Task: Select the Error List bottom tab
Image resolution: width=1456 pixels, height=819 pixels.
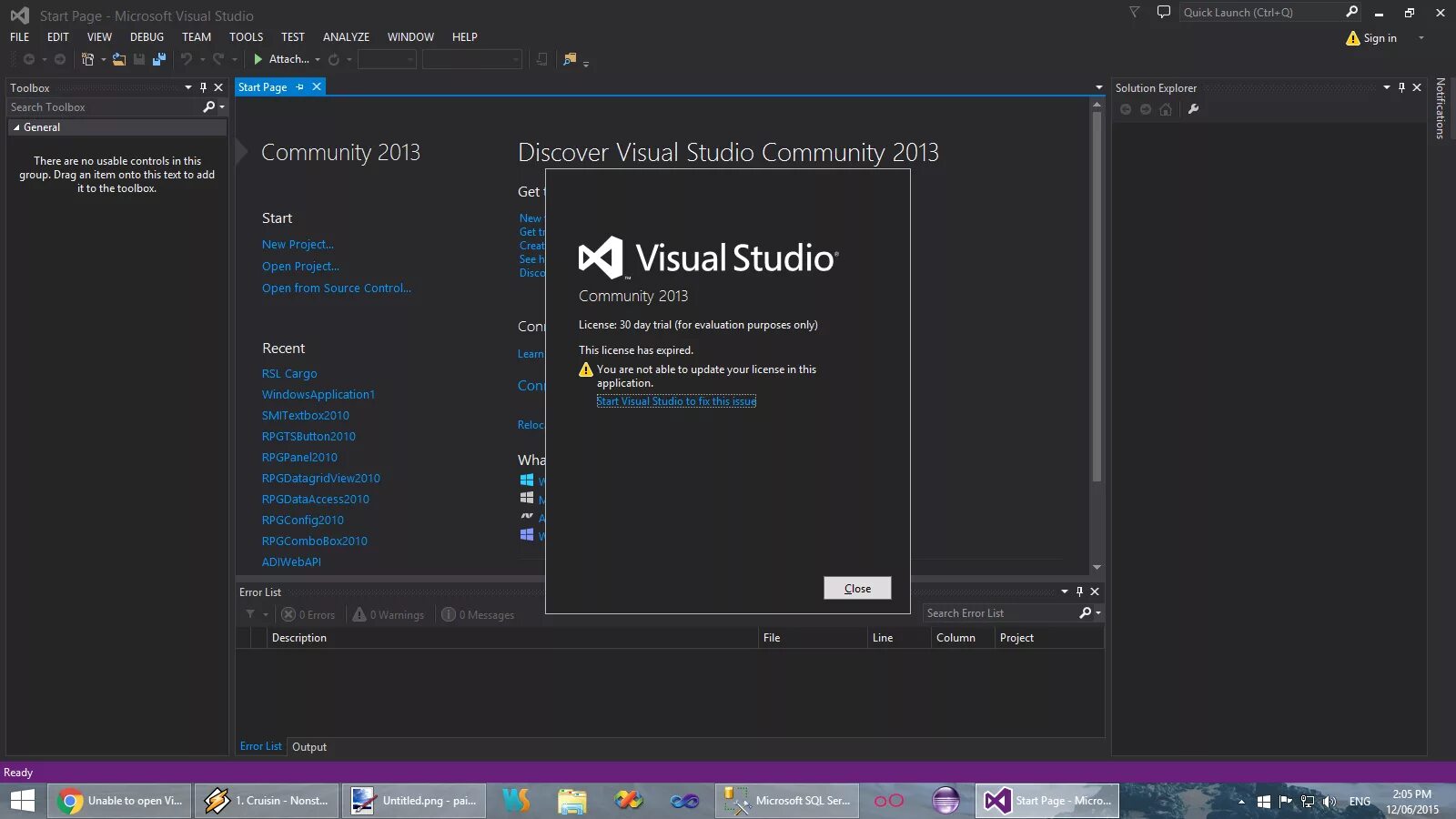Action: (x=261, y=746)
